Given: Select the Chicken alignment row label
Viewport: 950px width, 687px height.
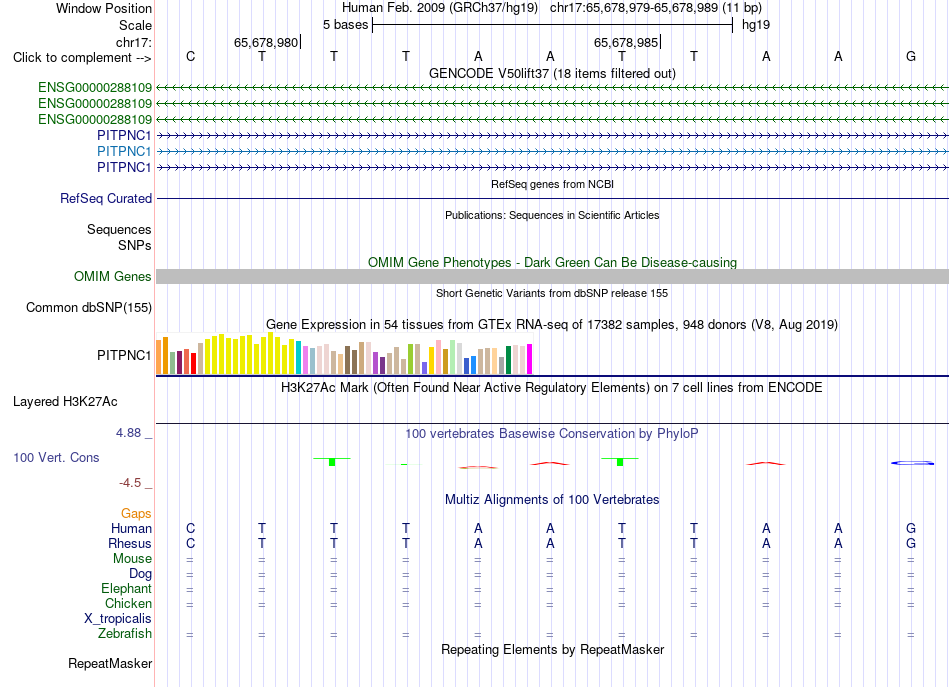Looking at the screenshot, I should (x=128, y=603).
